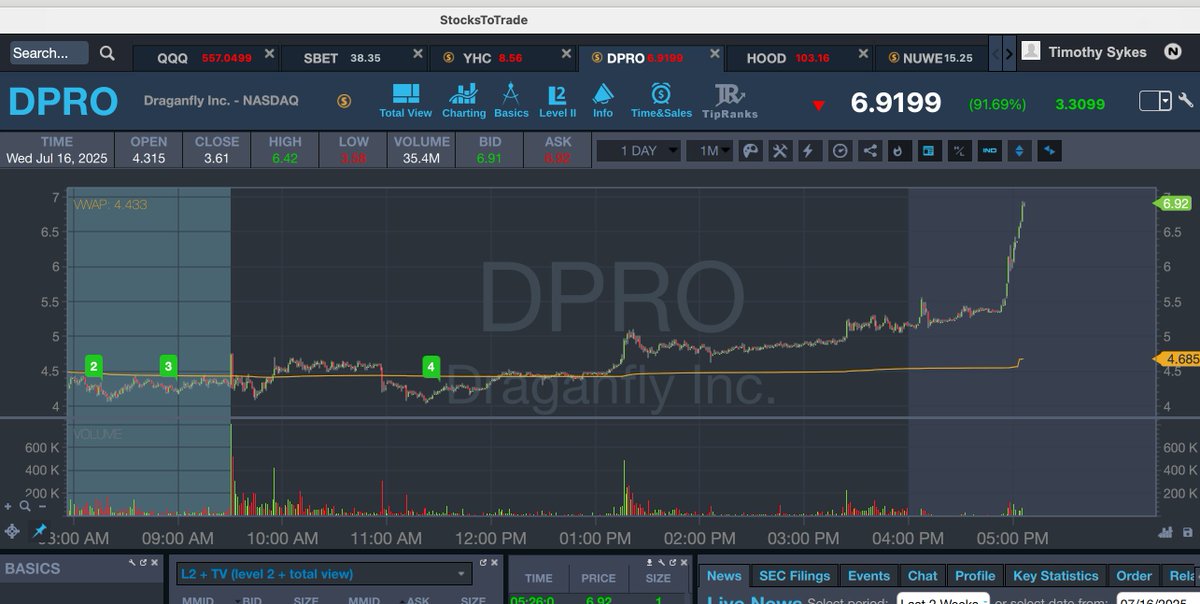Click the flame chart toolbar icon
The height and width of the screenshot is (604, 1200).
point(898,151)
